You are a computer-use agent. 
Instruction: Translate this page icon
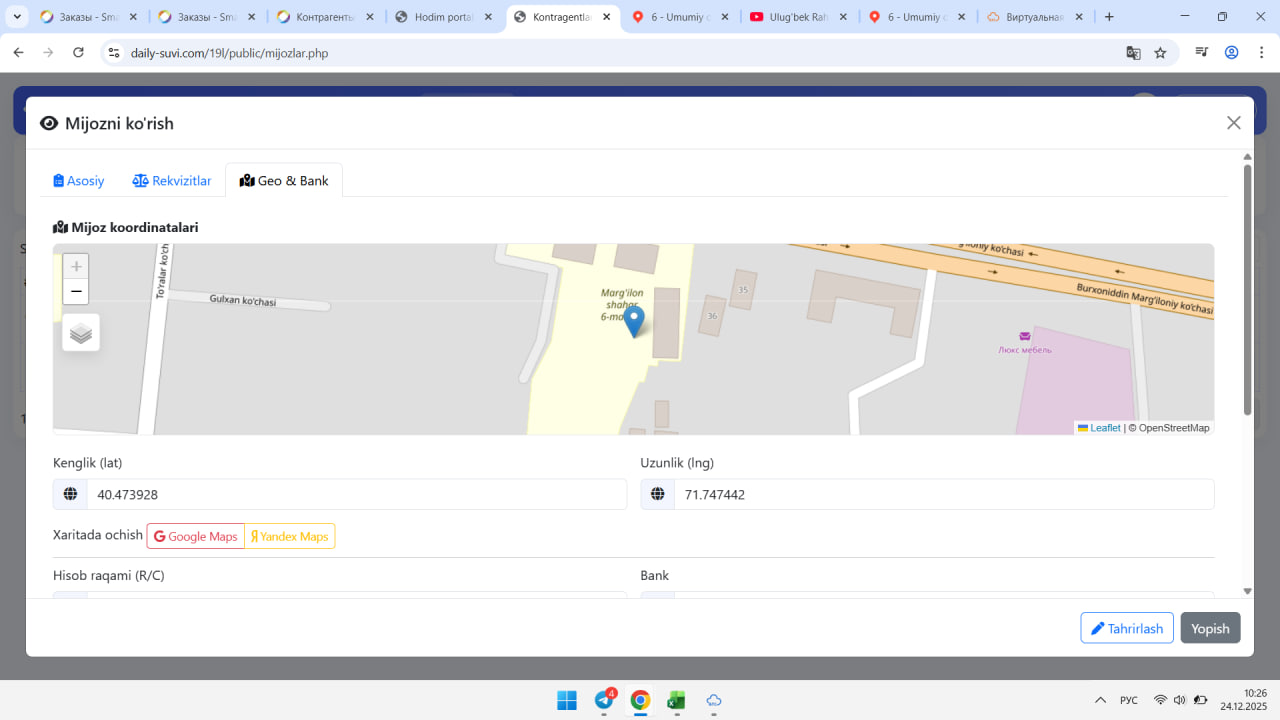[1133, 53]
